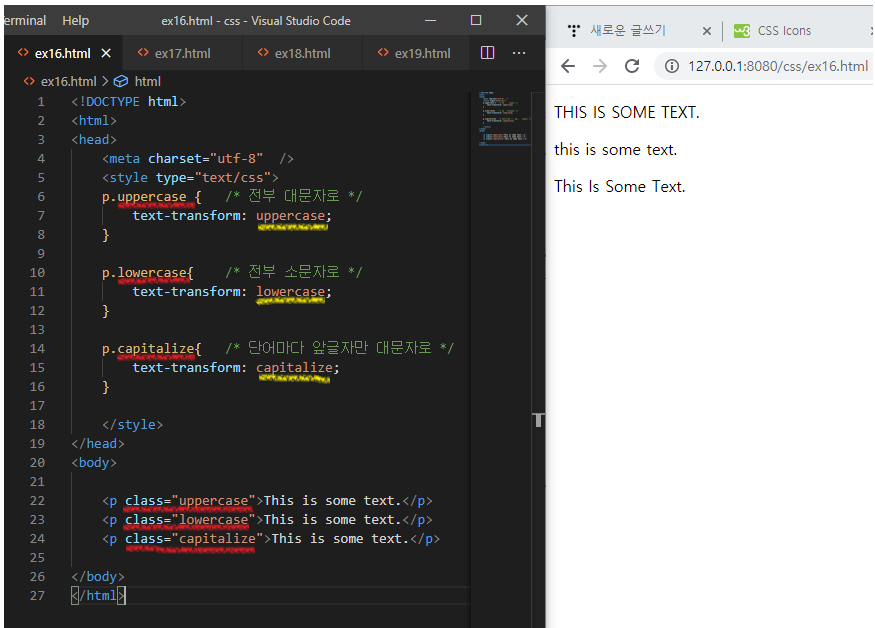Select the 새로운 글쓰기 browser tab
875x628 pixels.
tap(628, 30)
